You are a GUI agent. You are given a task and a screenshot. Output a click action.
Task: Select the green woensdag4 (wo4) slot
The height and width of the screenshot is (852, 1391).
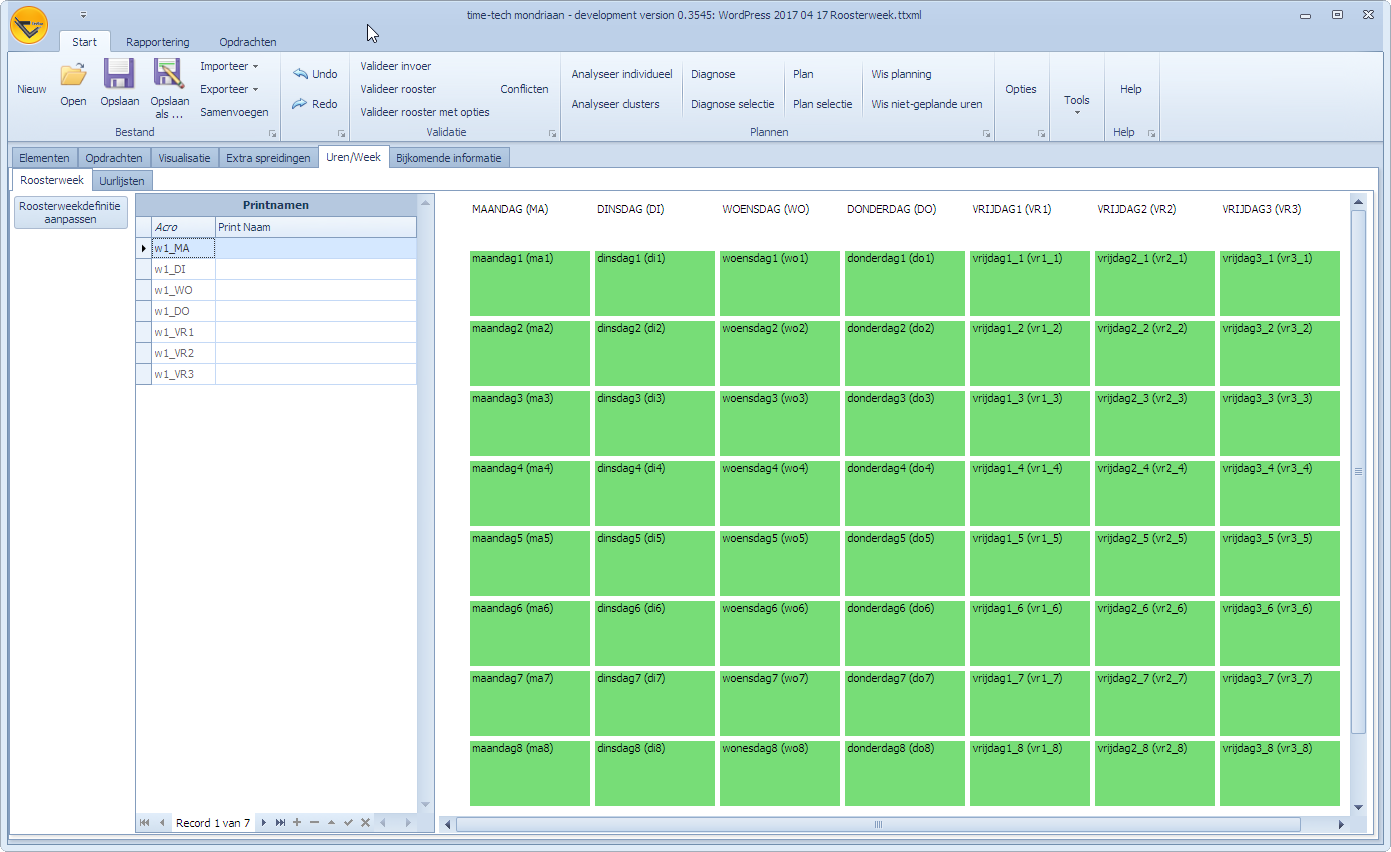780,493
